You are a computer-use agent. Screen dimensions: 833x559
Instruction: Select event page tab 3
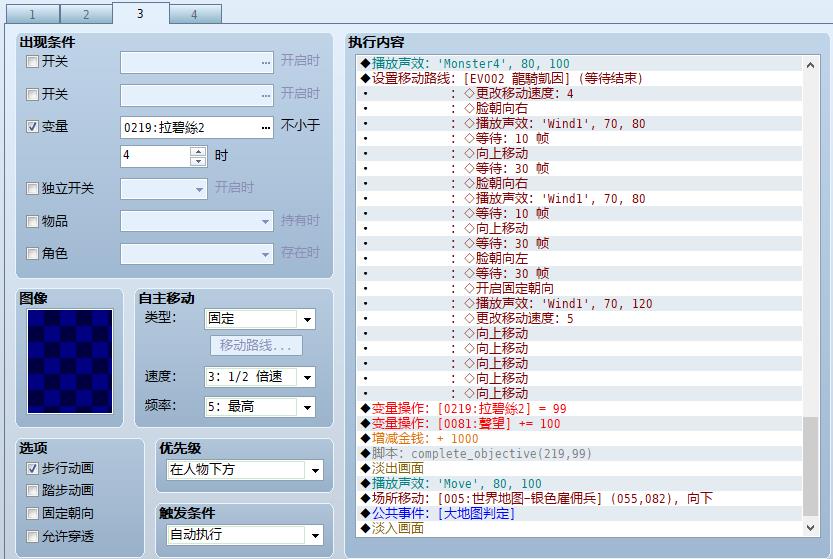tap(141, 13)
